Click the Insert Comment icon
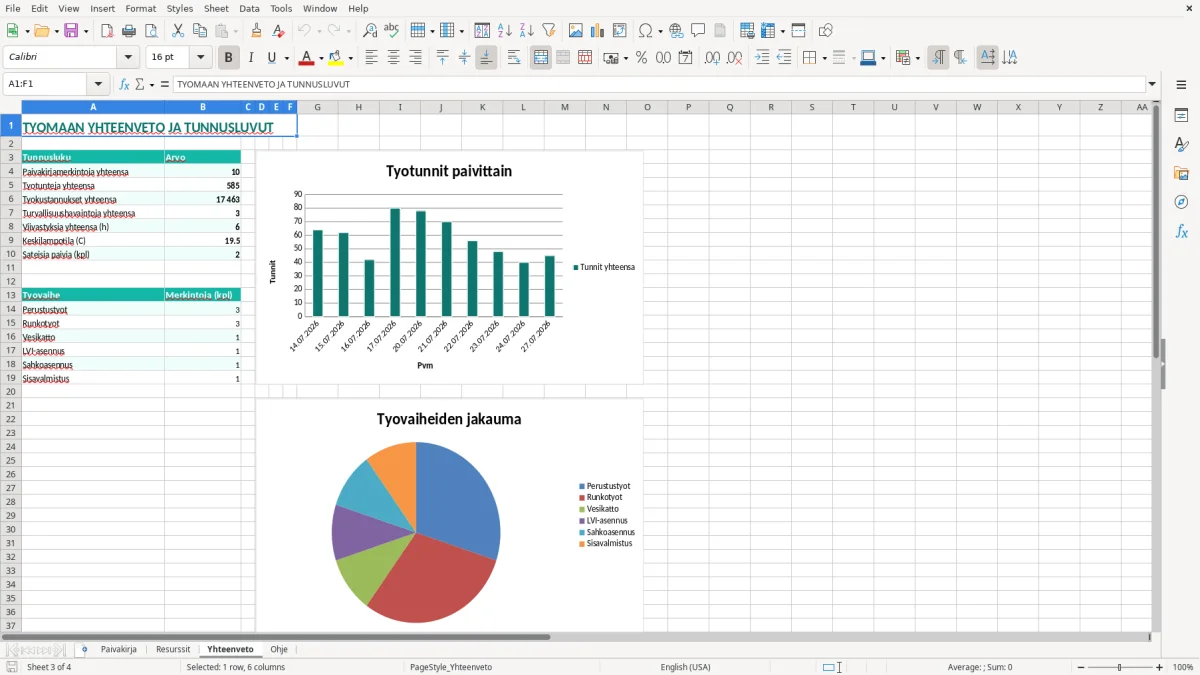This screenshot has width=1200, height=675. (x=698, y=31)
